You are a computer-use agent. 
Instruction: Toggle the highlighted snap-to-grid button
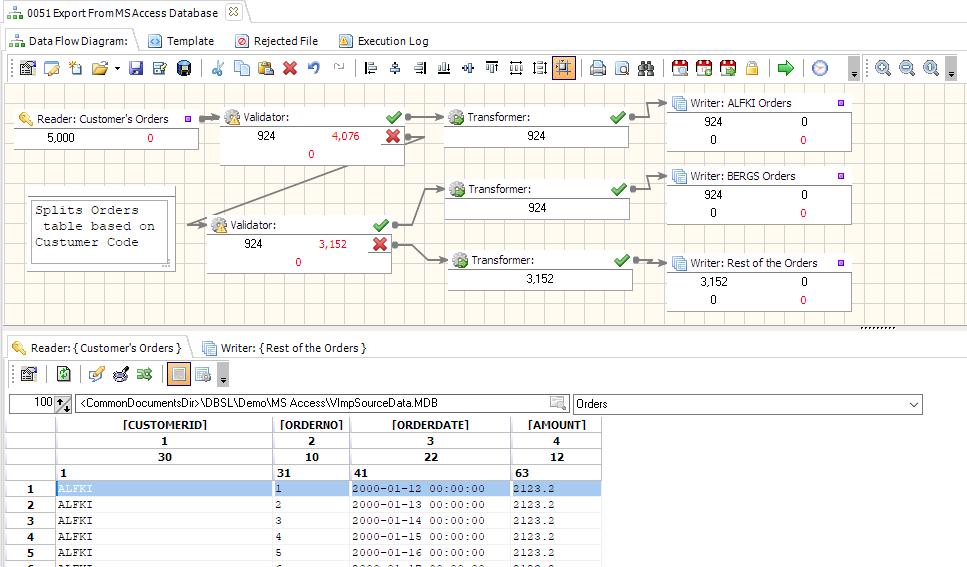pyautogui.click(x=564, y=68)
